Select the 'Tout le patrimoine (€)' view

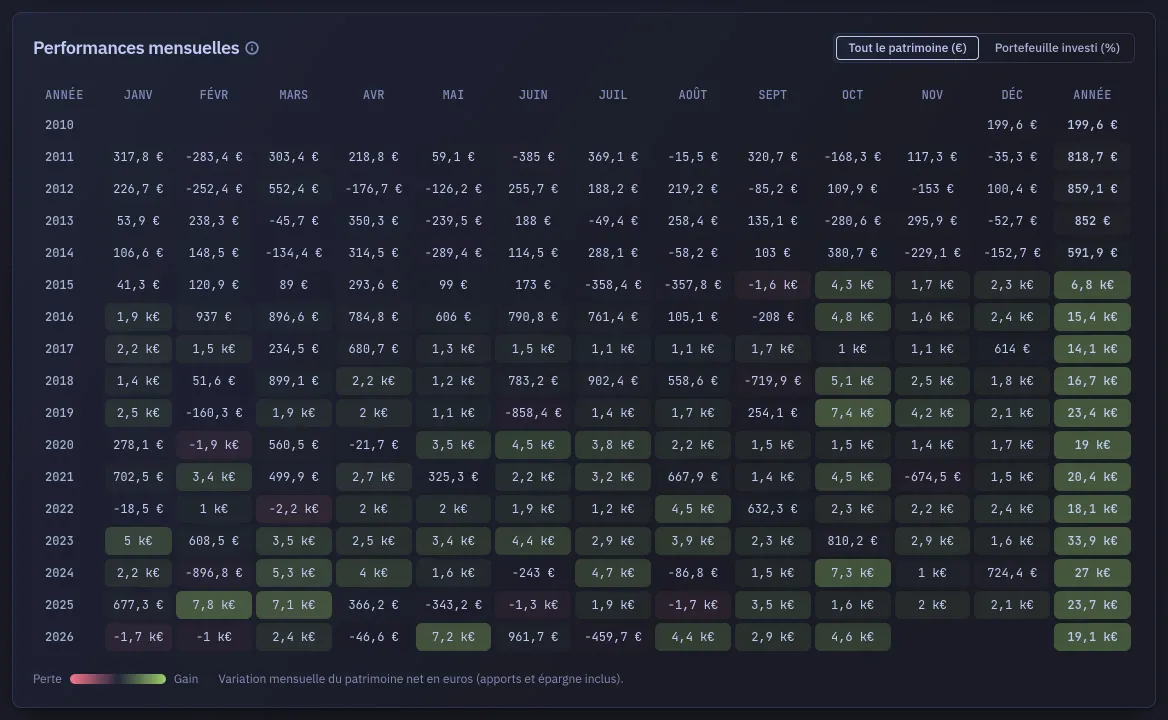[907, 48]
